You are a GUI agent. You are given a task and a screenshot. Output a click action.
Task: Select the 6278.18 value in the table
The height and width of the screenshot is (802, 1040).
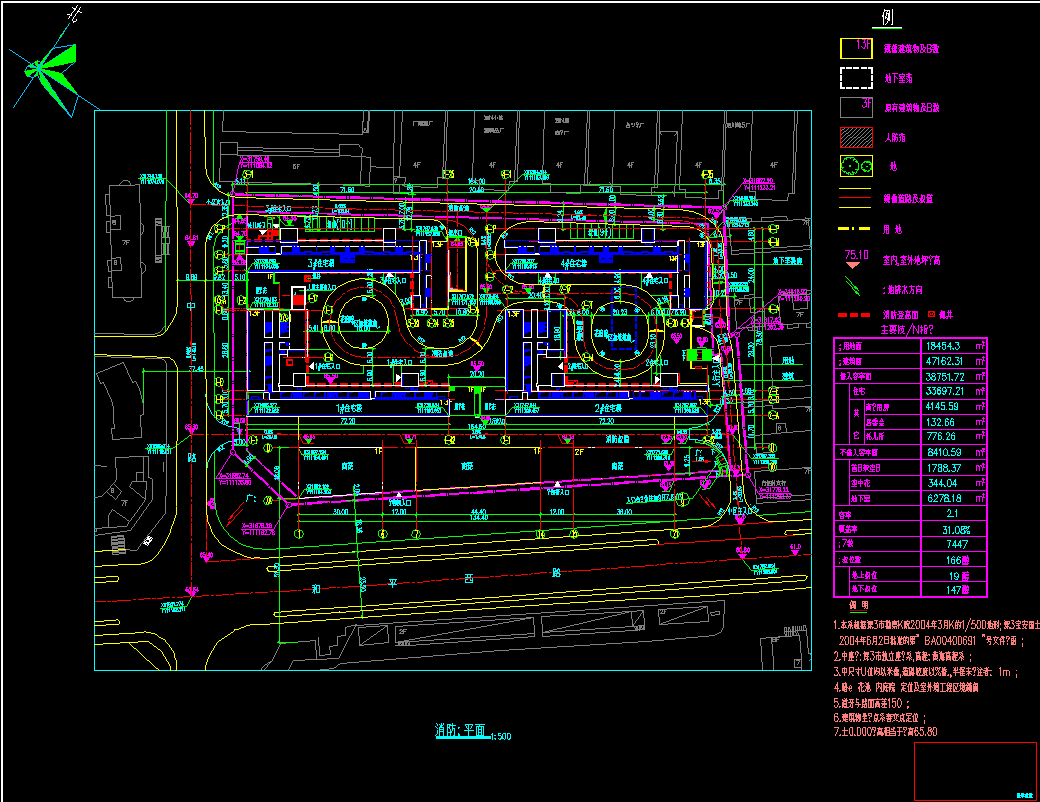[944, 498]
